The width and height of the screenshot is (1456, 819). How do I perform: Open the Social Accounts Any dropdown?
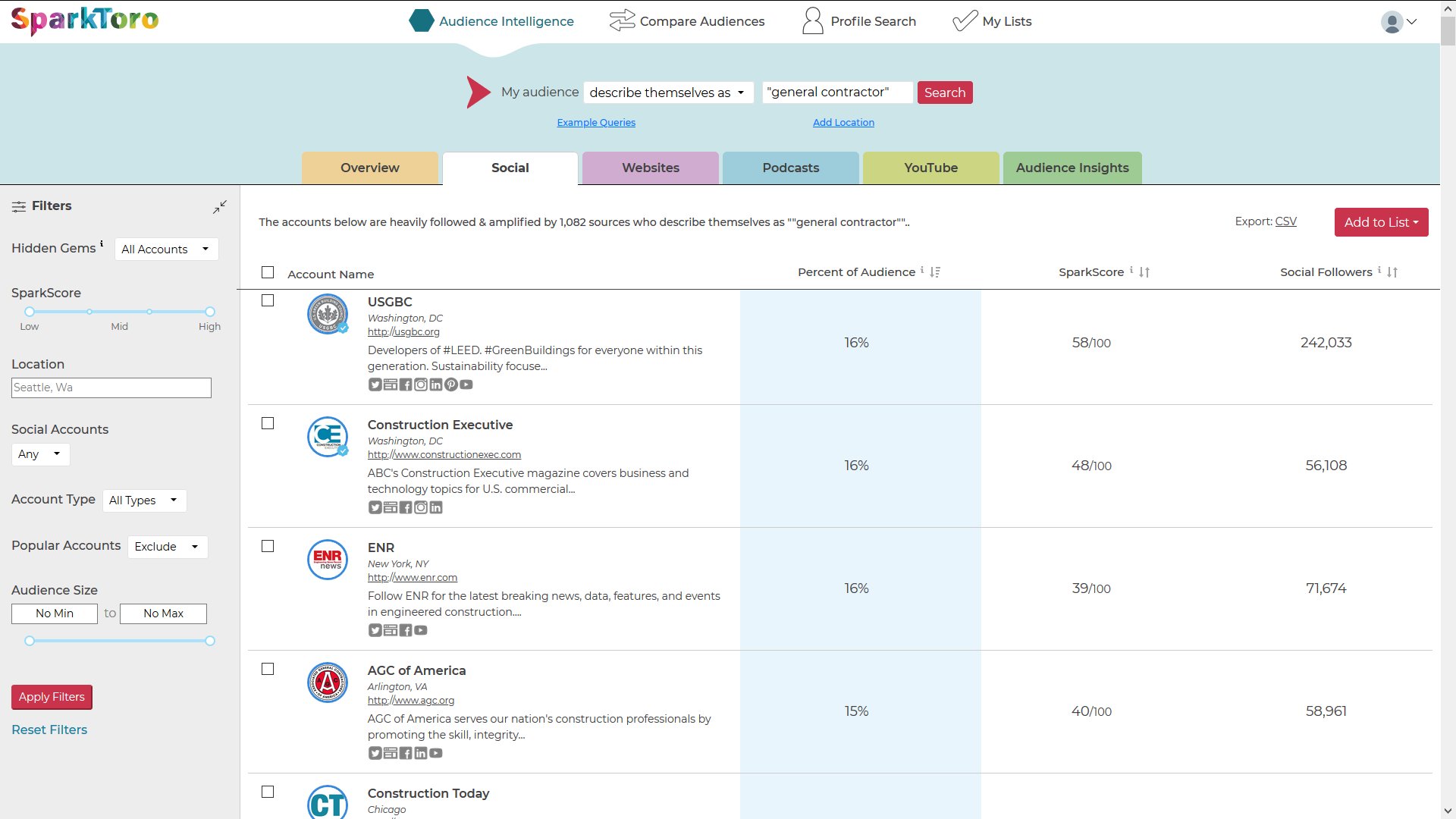pos(40,454)
